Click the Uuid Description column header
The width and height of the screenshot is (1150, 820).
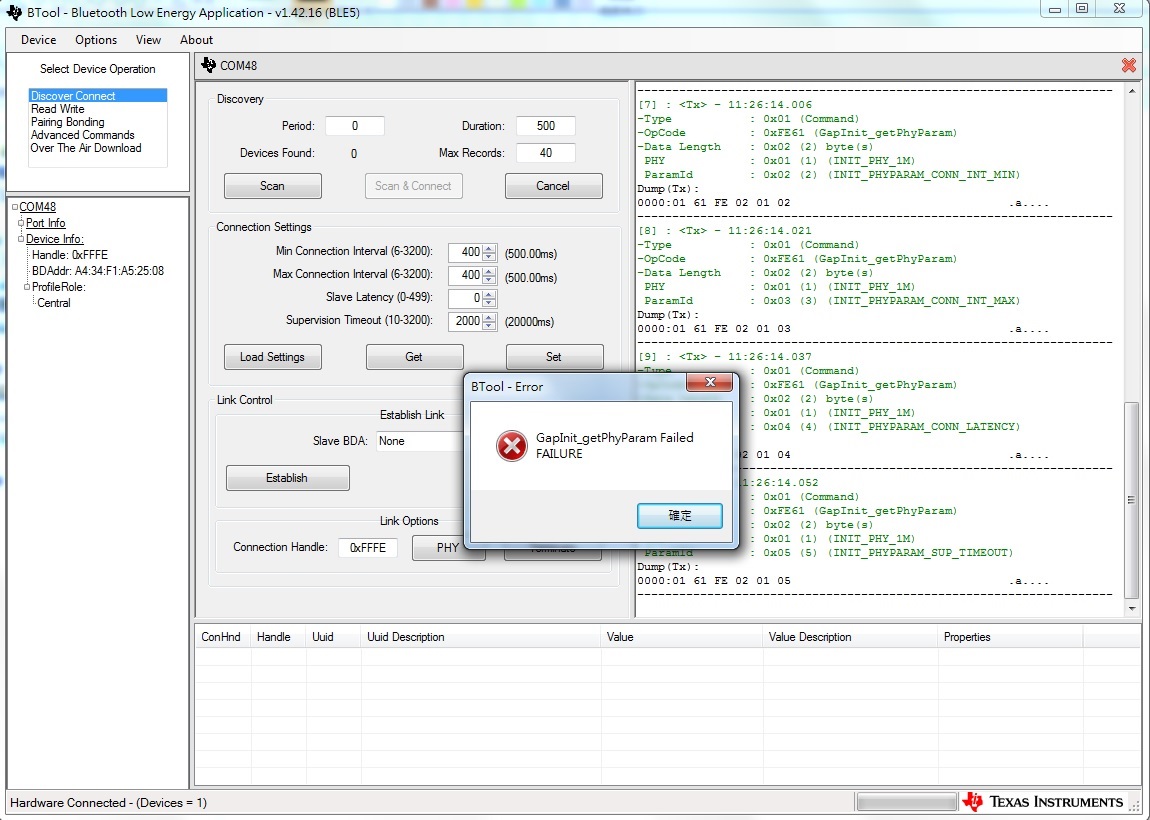click(x=480, y=637)
